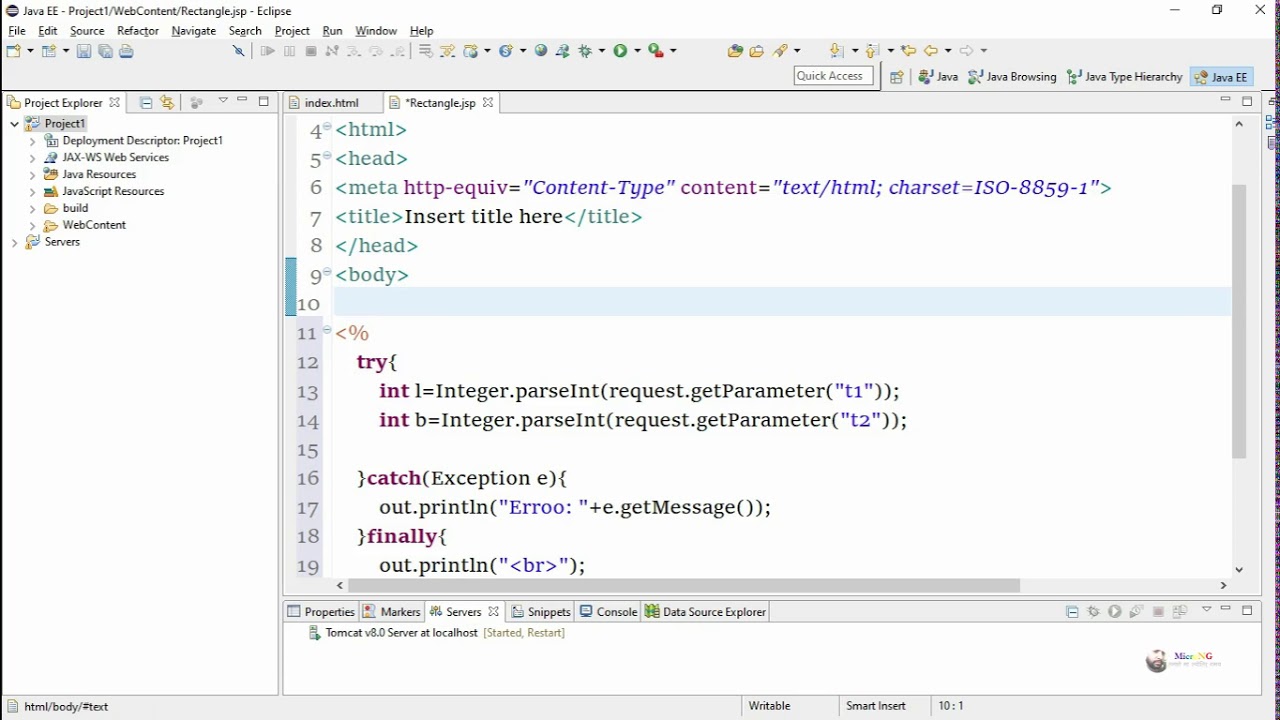This screenshot has width=1280, height=720.
Task: Minimize the Project Explorer panel
Action: tap(242, 100)
